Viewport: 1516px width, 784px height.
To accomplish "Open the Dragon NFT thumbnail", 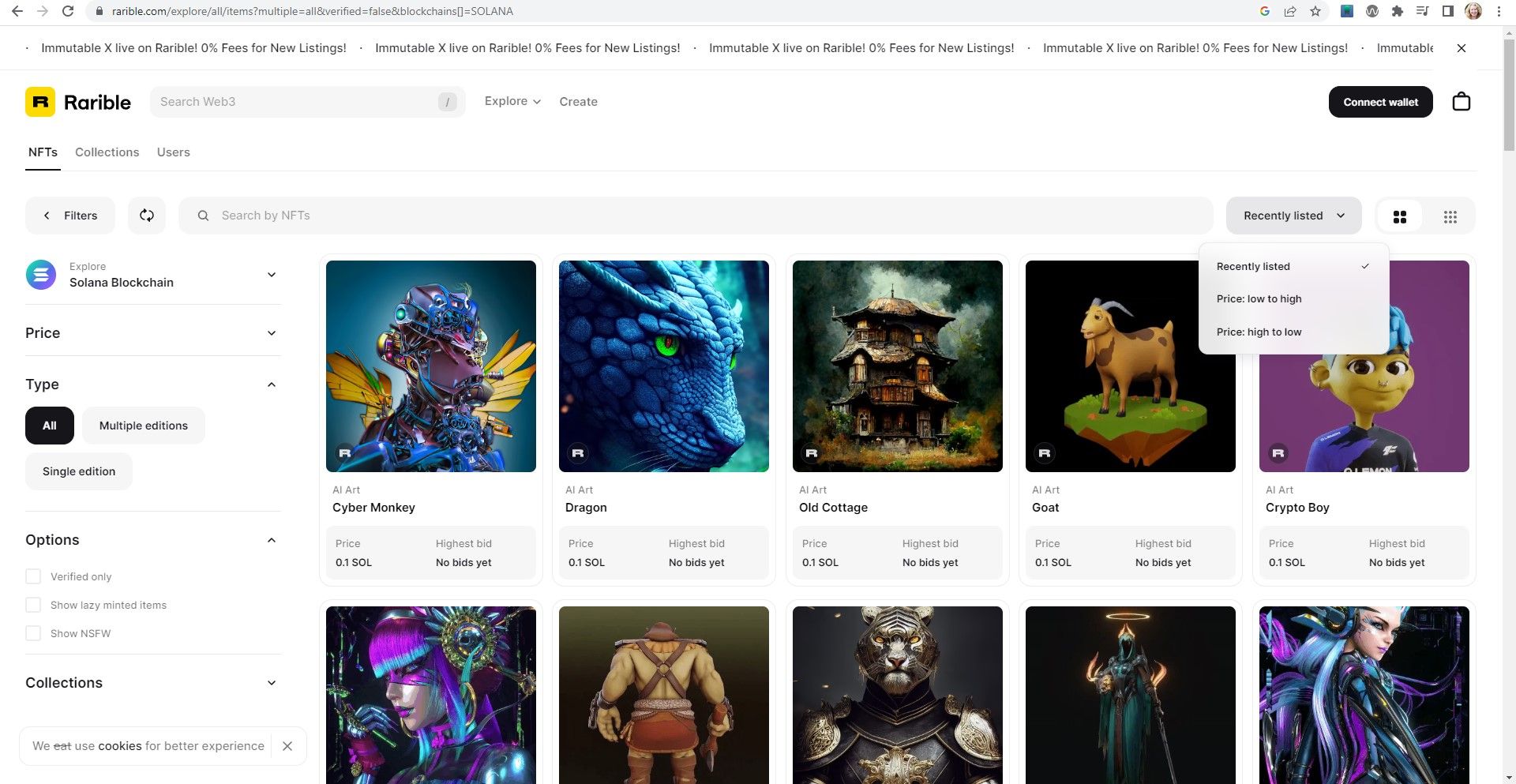I will click(x=663, y=366).
